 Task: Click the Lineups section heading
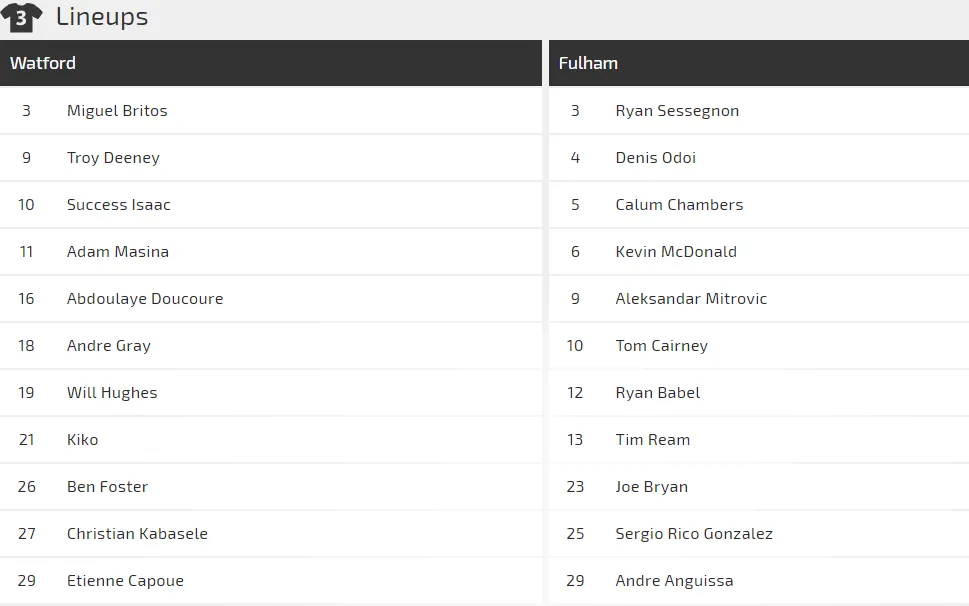(102, 17)
